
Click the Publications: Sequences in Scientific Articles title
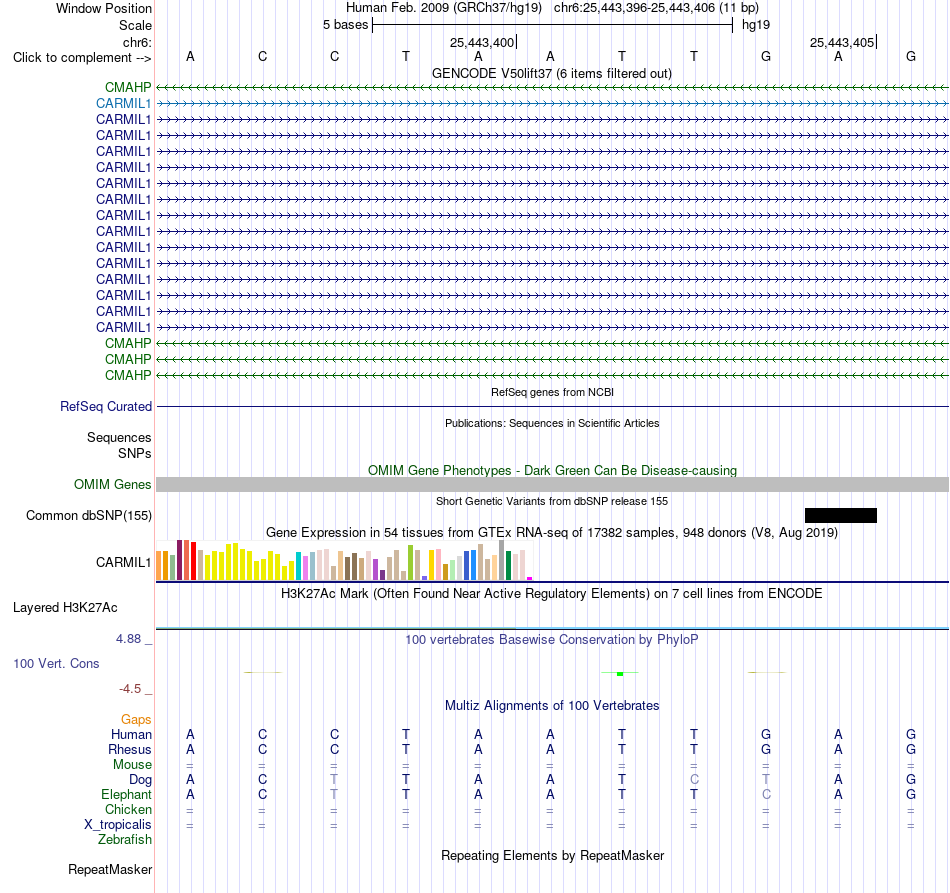pyautogui.click(x=552, y=423)
